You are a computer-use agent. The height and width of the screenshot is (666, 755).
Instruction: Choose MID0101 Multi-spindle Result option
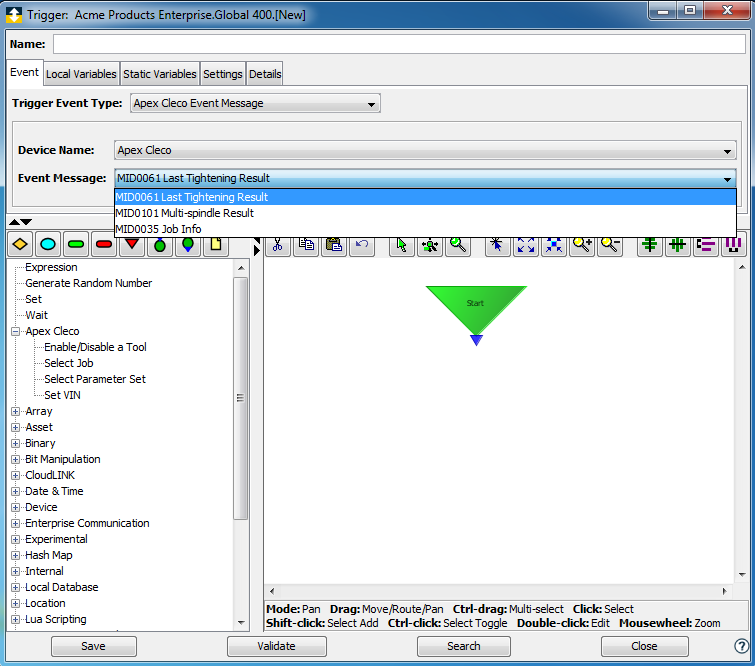pos(425,213)
